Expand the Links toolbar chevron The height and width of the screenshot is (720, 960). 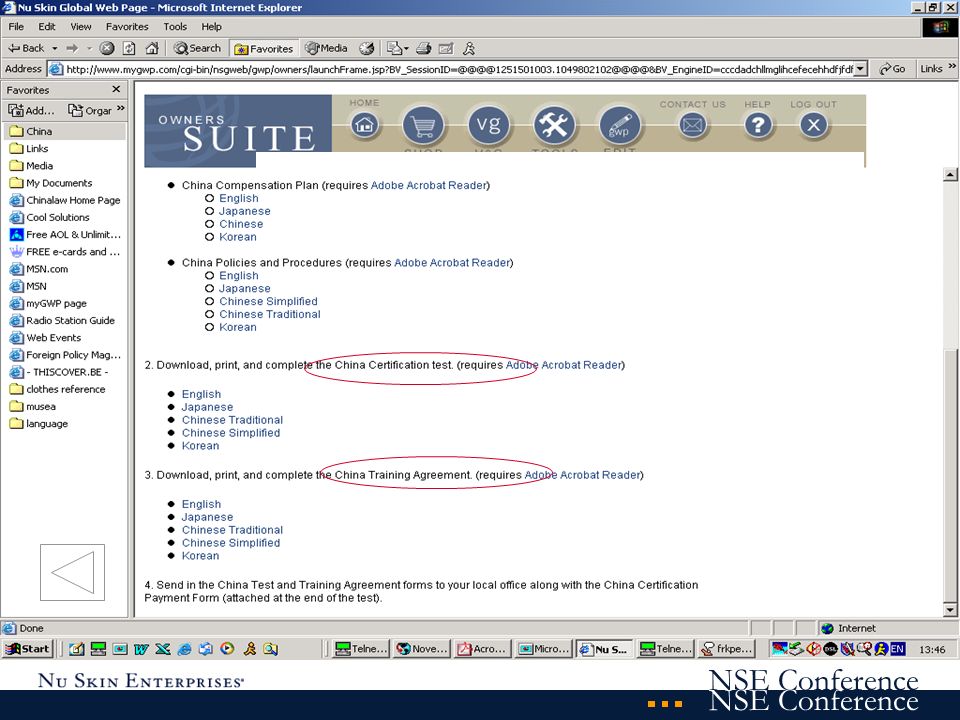[x=952, y=66]
